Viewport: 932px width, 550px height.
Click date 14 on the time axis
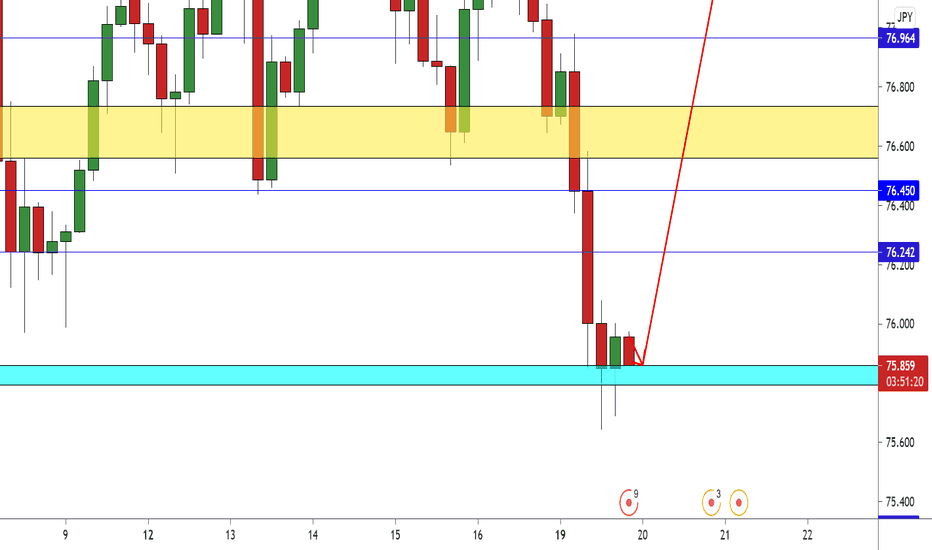313,535
